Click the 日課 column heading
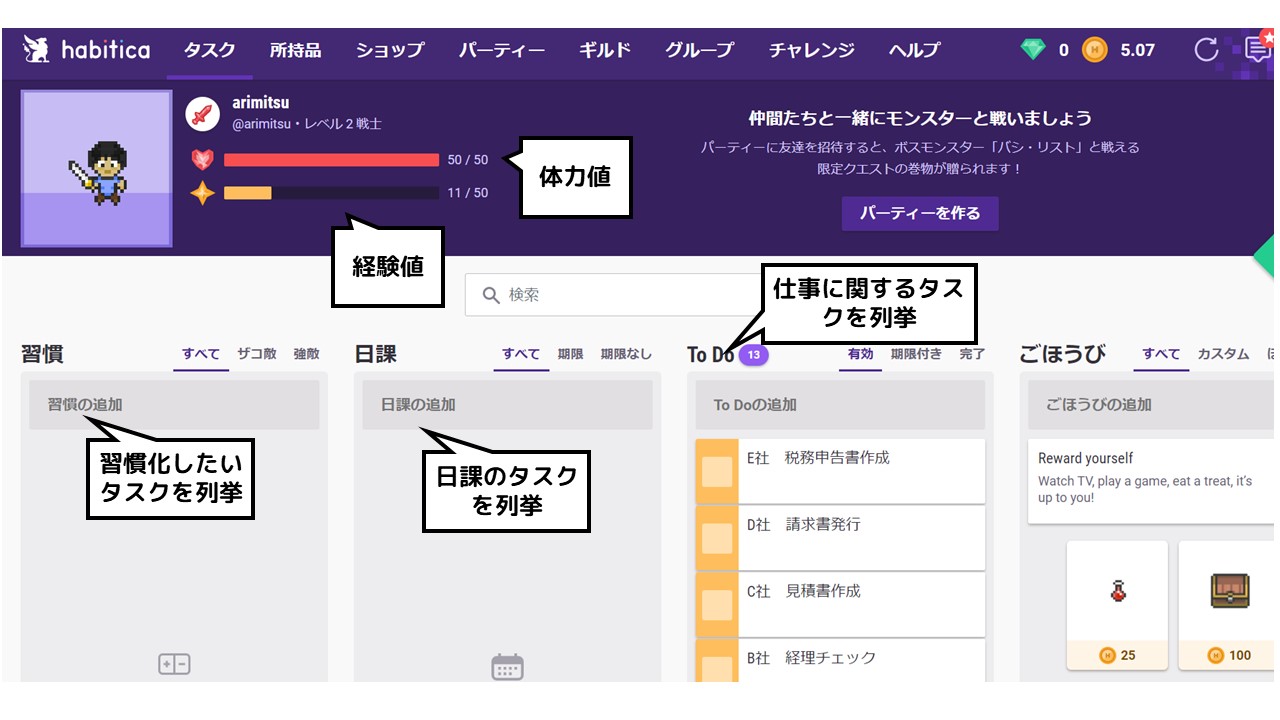1280x720 pixels. (x=375, y=354)
